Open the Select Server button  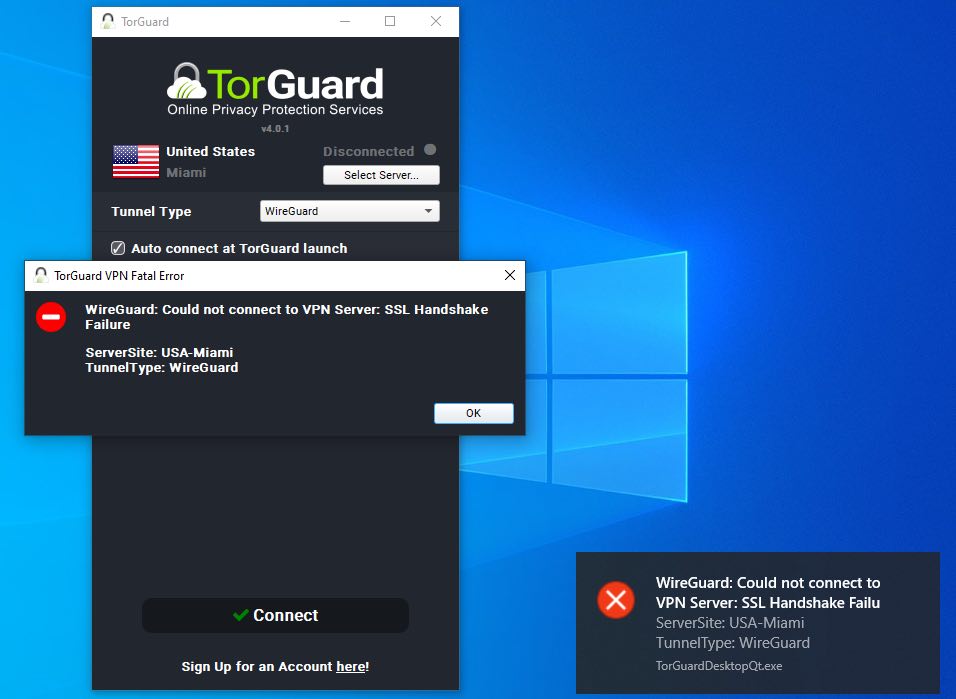(381, 175)
